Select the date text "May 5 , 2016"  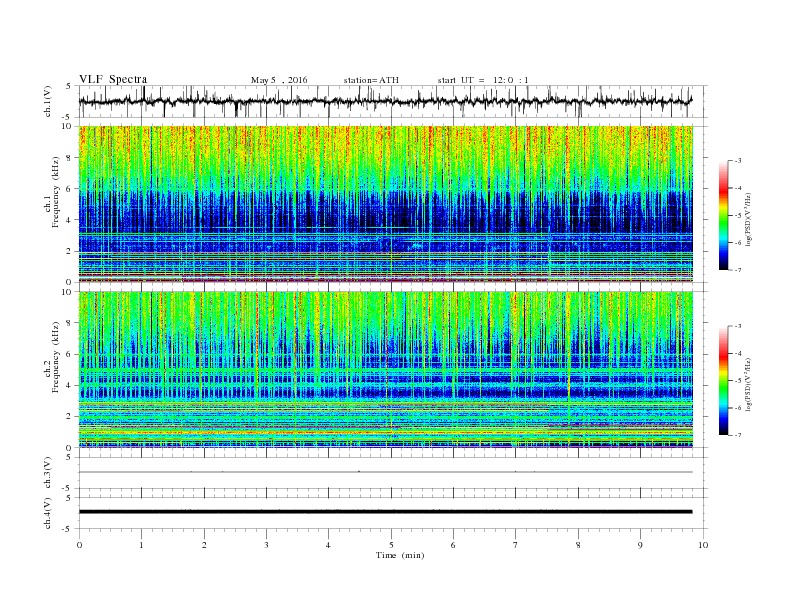click(x=279, y=80)
